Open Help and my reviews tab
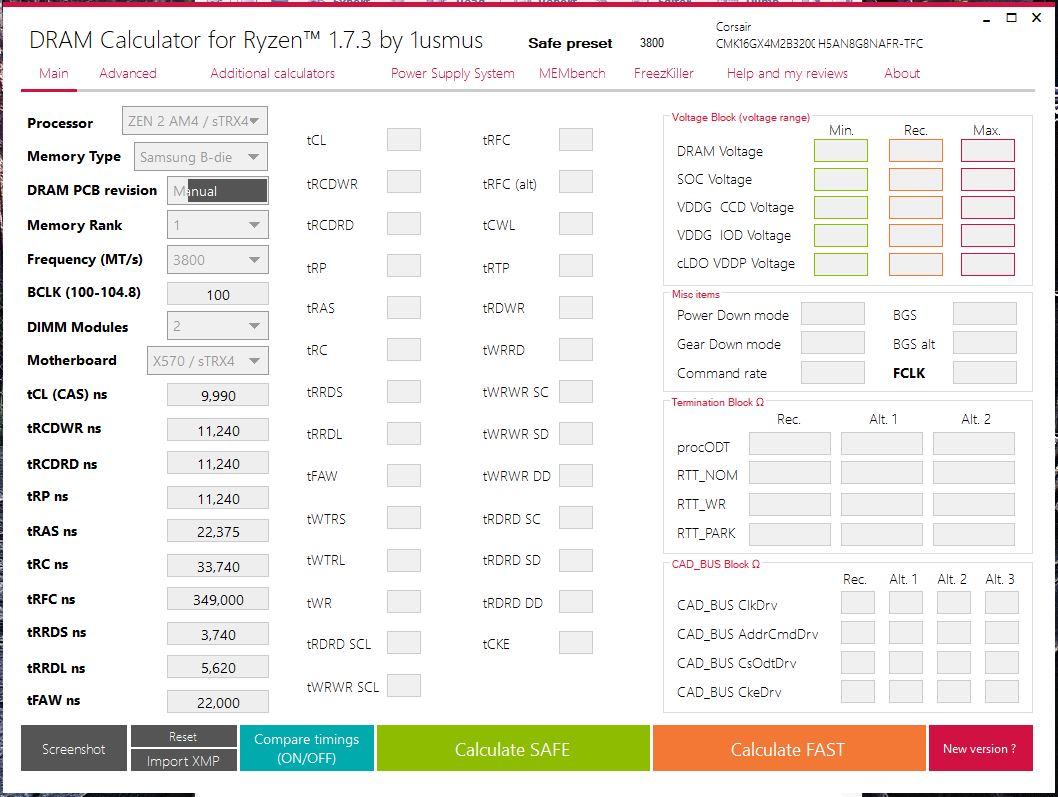 click(x=787, y=74)
